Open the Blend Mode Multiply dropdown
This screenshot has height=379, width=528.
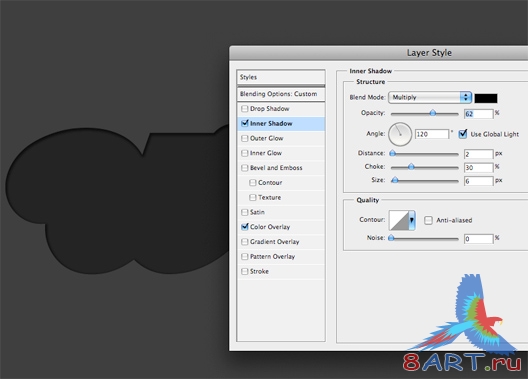click(x=430, y=97)
